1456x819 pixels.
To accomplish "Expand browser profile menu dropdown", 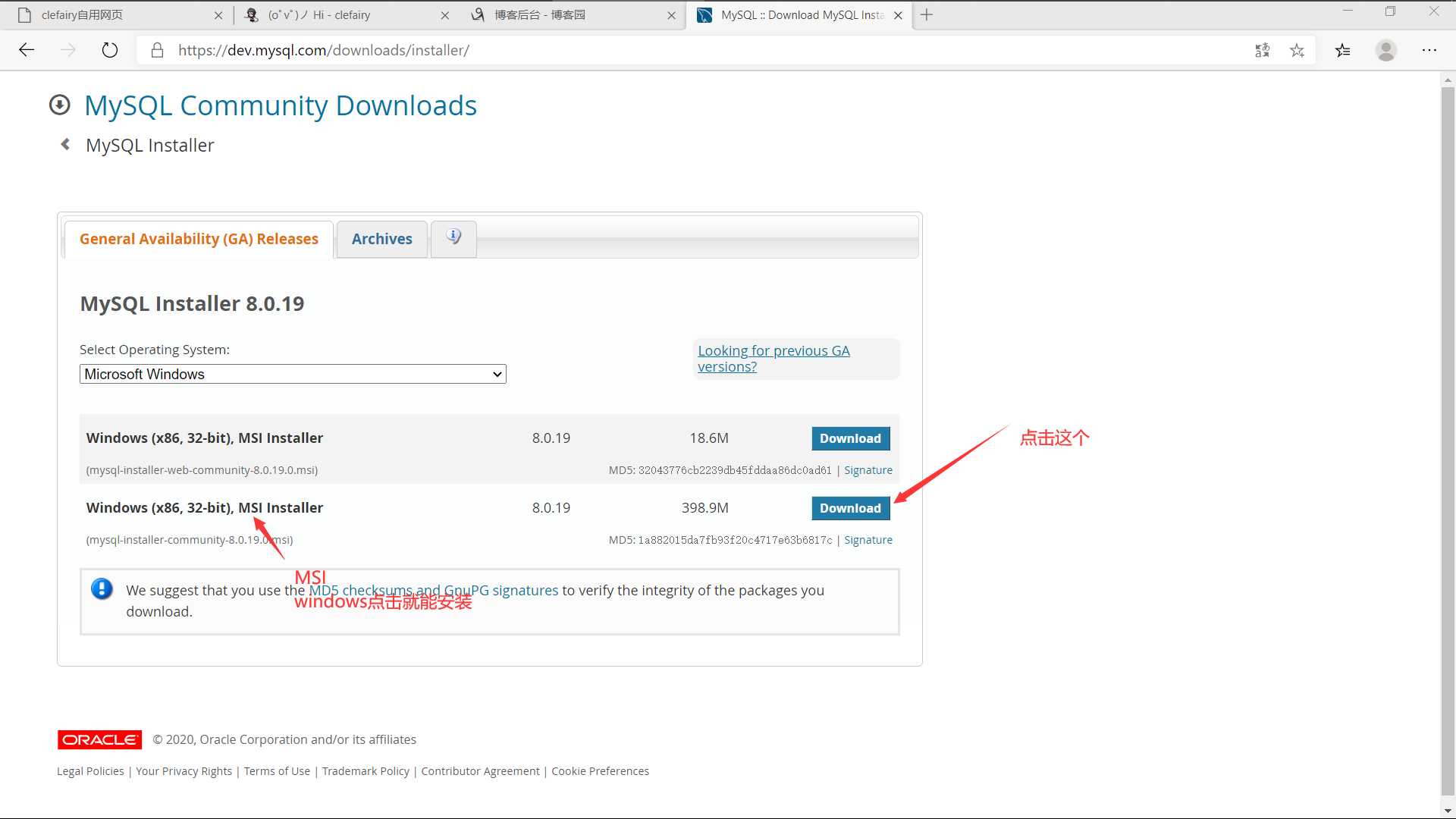I will 1386,50.
